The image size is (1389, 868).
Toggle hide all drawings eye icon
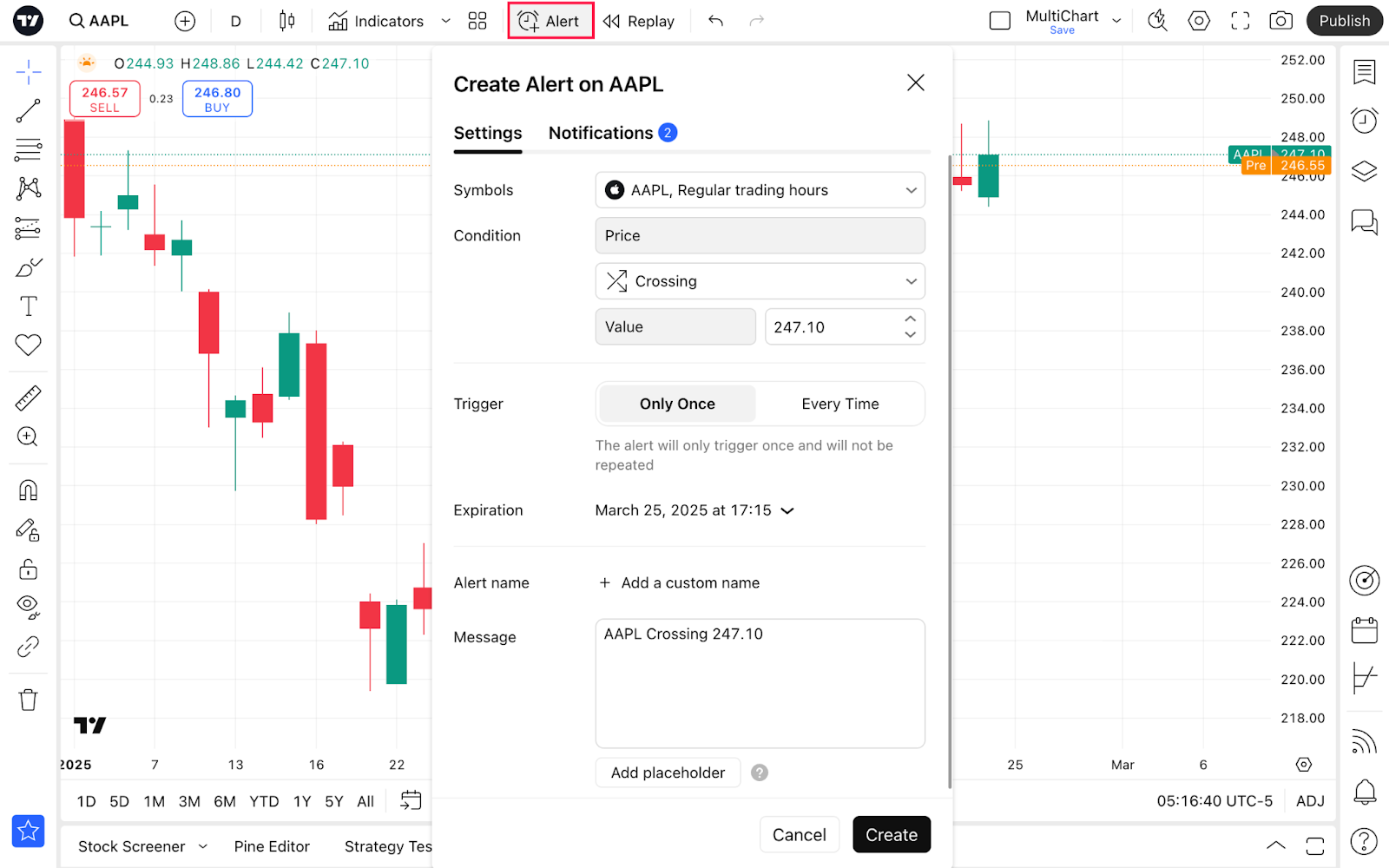[x=29, y=607]
